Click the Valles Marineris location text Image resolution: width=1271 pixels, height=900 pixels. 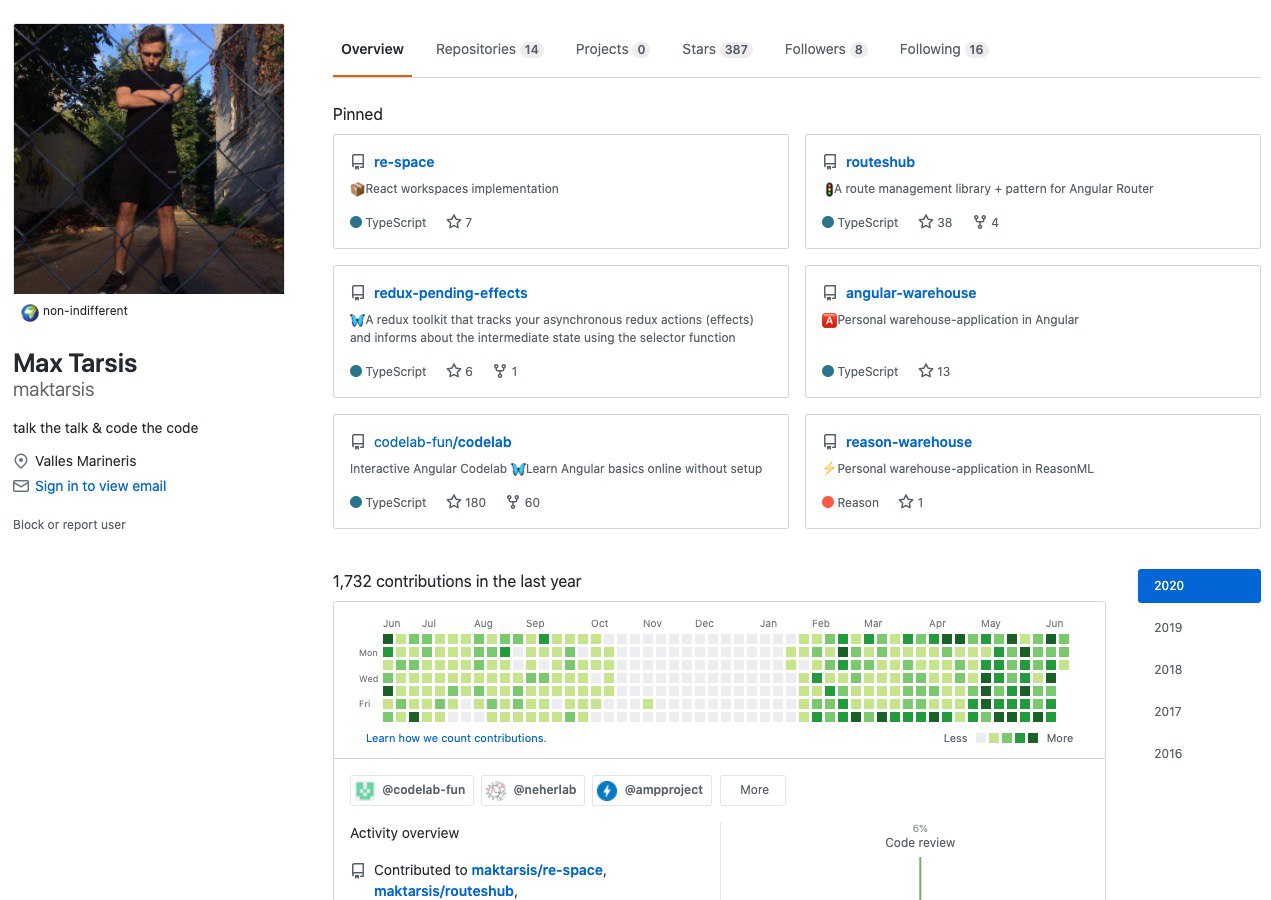[x=85, y=461]
